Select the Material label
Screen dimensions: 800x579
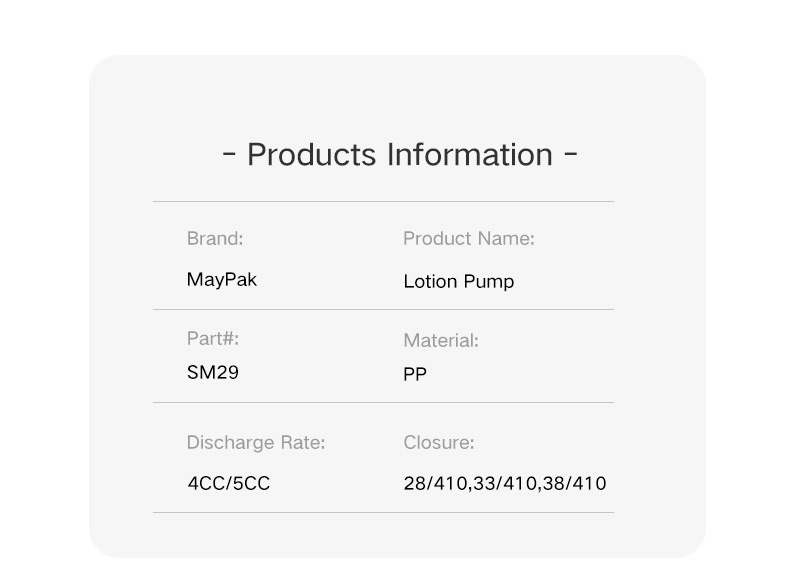(441, 340)
